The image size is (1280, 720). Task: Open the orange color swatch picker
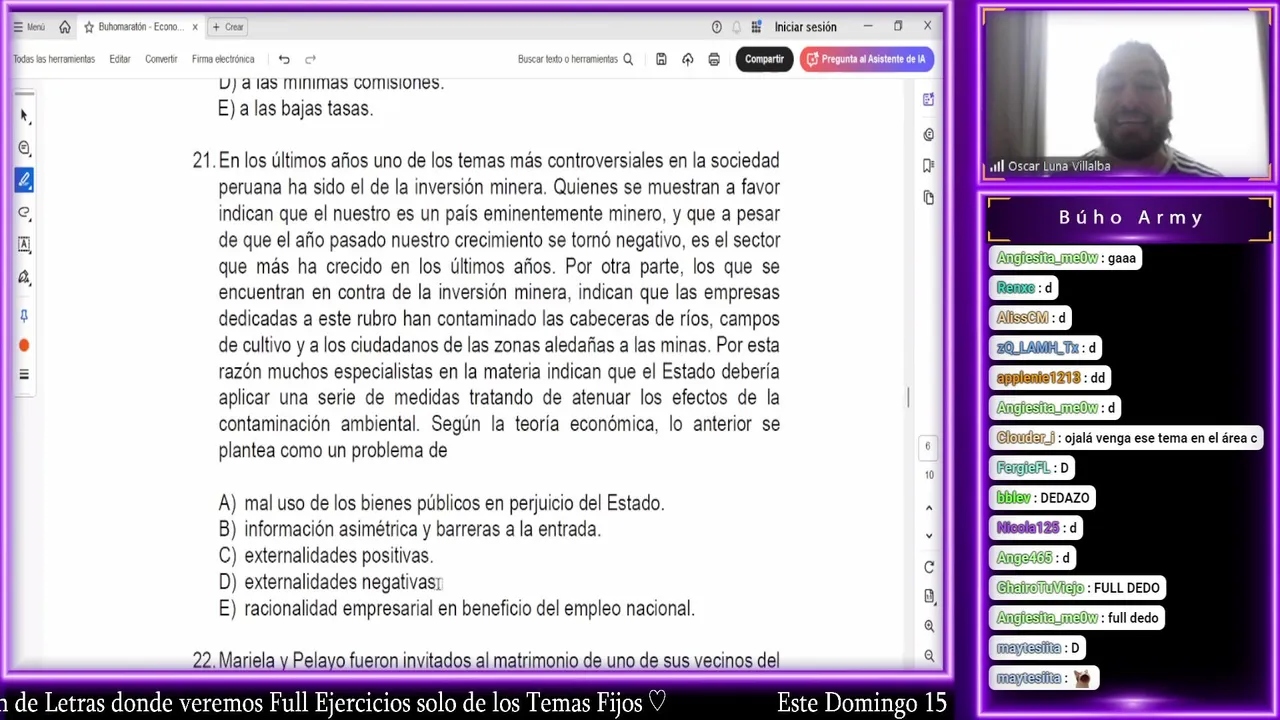[x=24, y=345]
